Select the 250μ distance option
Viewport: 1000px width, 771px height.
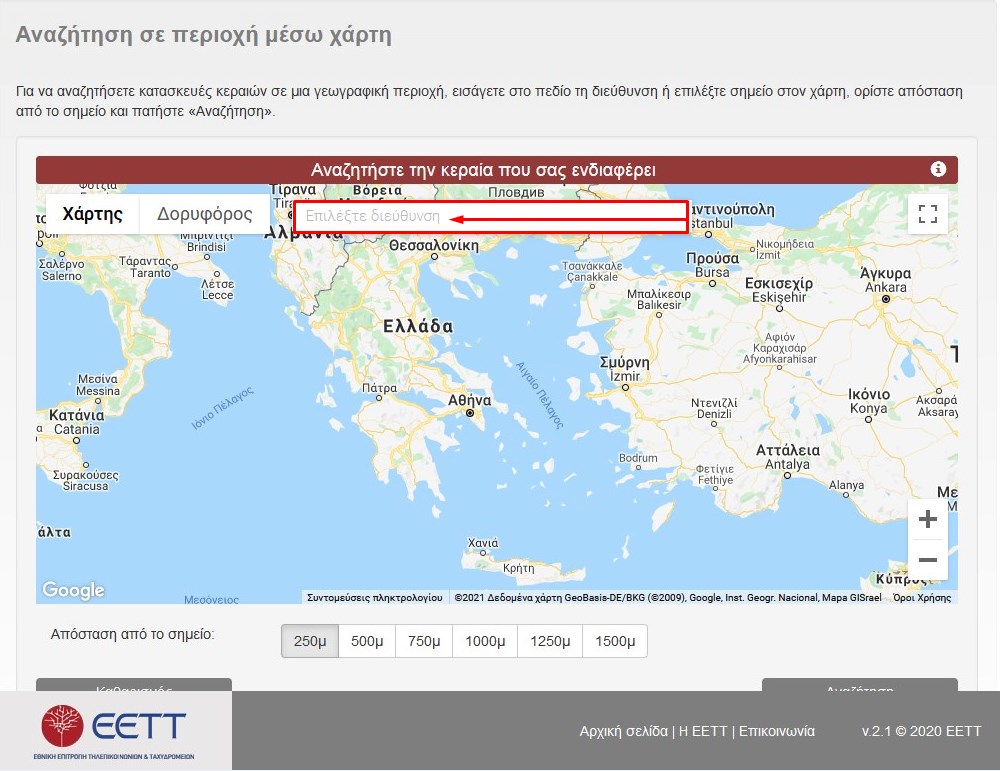310,641
